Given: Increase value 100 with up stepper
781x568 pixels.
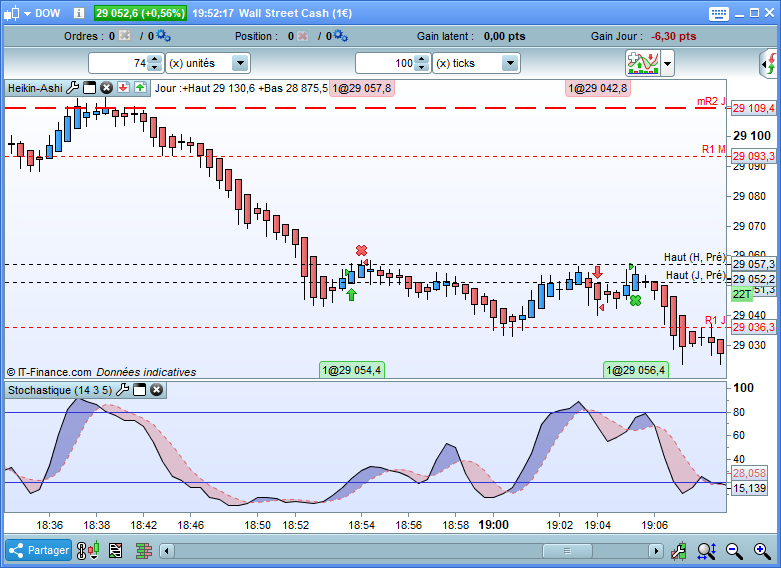Looking at the screenshot, I should (x=422, y=59).
